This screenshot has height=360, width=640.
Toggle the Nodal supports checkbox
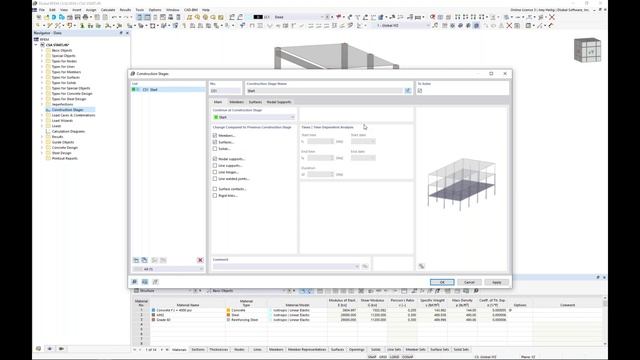pos(215,159)
